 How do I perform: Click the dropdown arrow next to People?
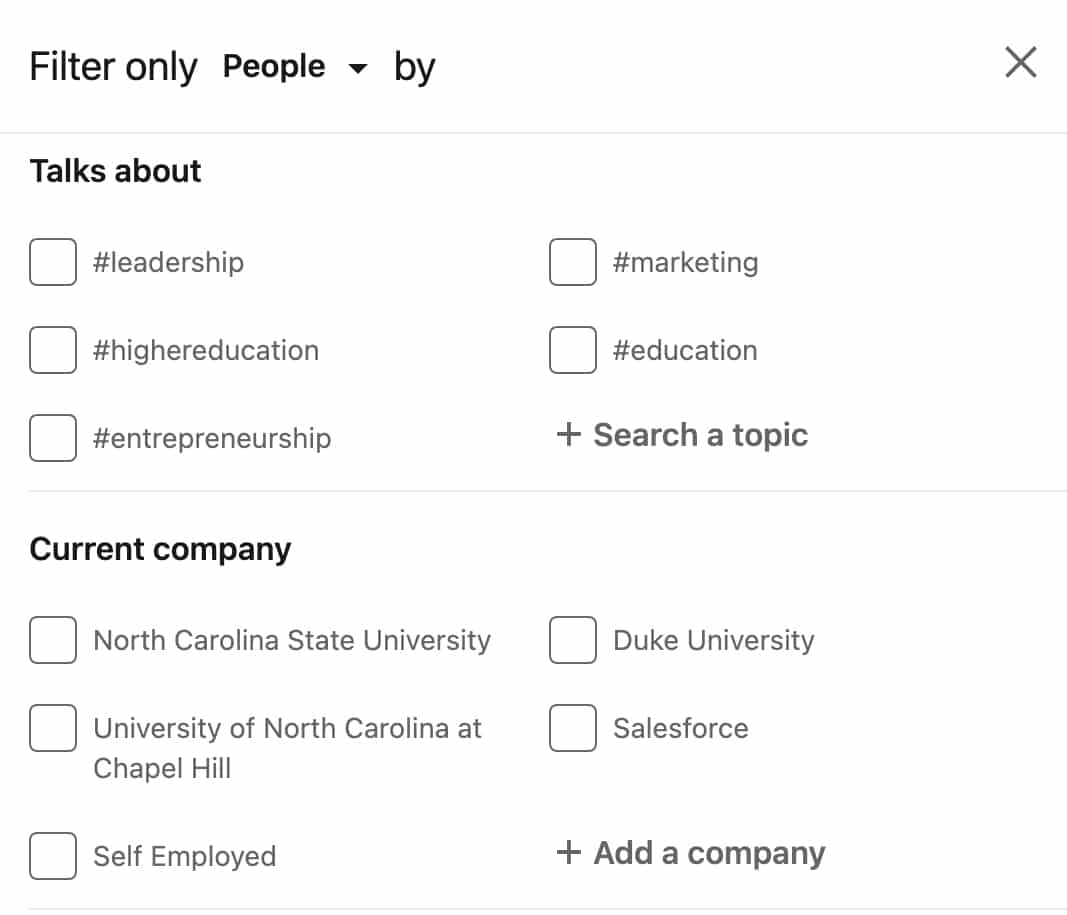click(x=357, y=69)
